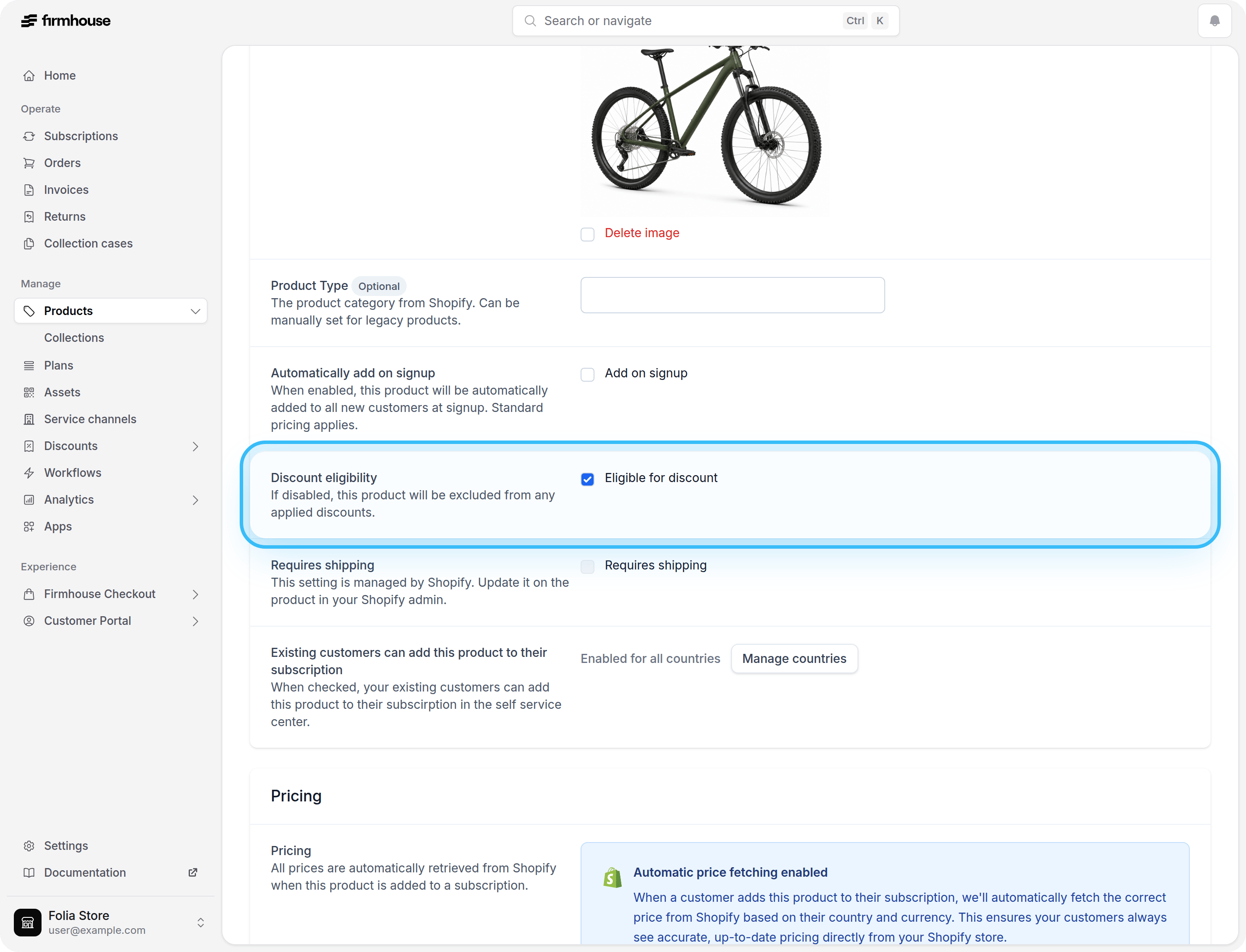This screenshot has width=1246, height=952.
Task: Click the Workflows lightning icon
Action: click(x=29, y=473)
